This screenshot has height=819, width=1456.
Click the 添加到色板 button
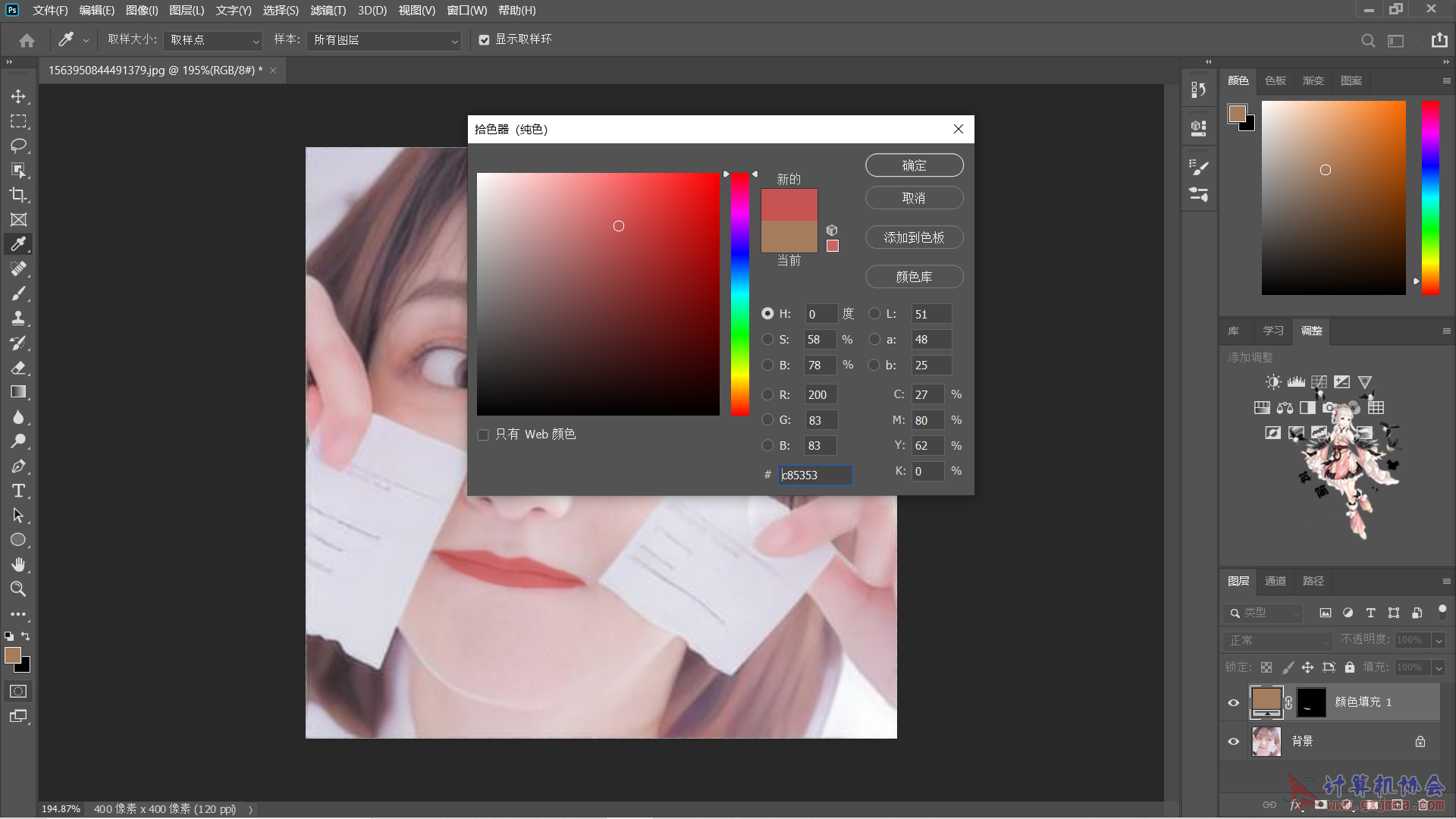tap(914, 237)
